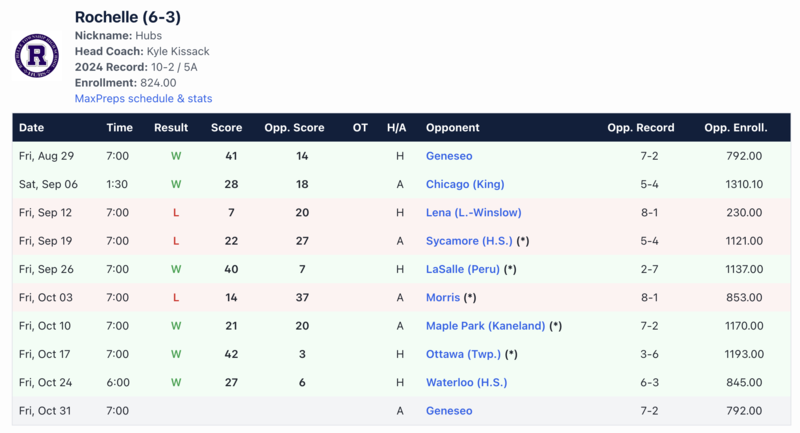Click the Lena (L.-Winslow) opponent link
The image size is (800, 433).
coord(473,212)
